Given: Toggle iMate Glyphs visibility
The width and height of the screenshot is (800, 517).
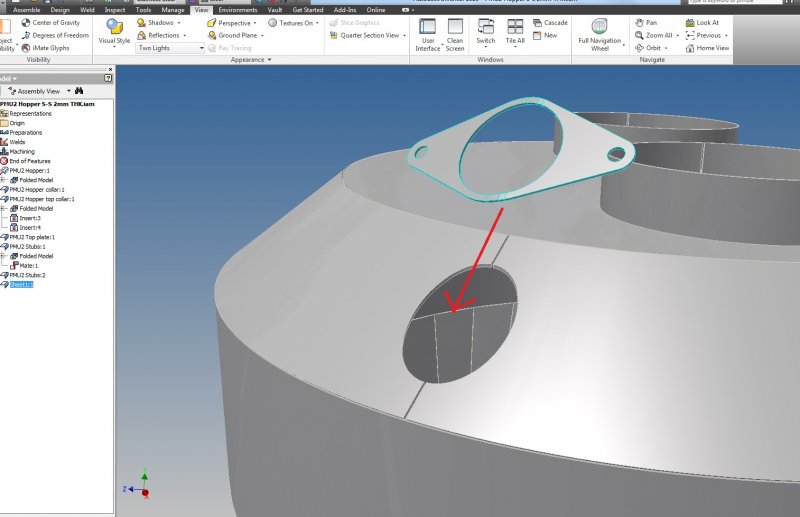Looking at the screenshot, I should click(45, 48).
